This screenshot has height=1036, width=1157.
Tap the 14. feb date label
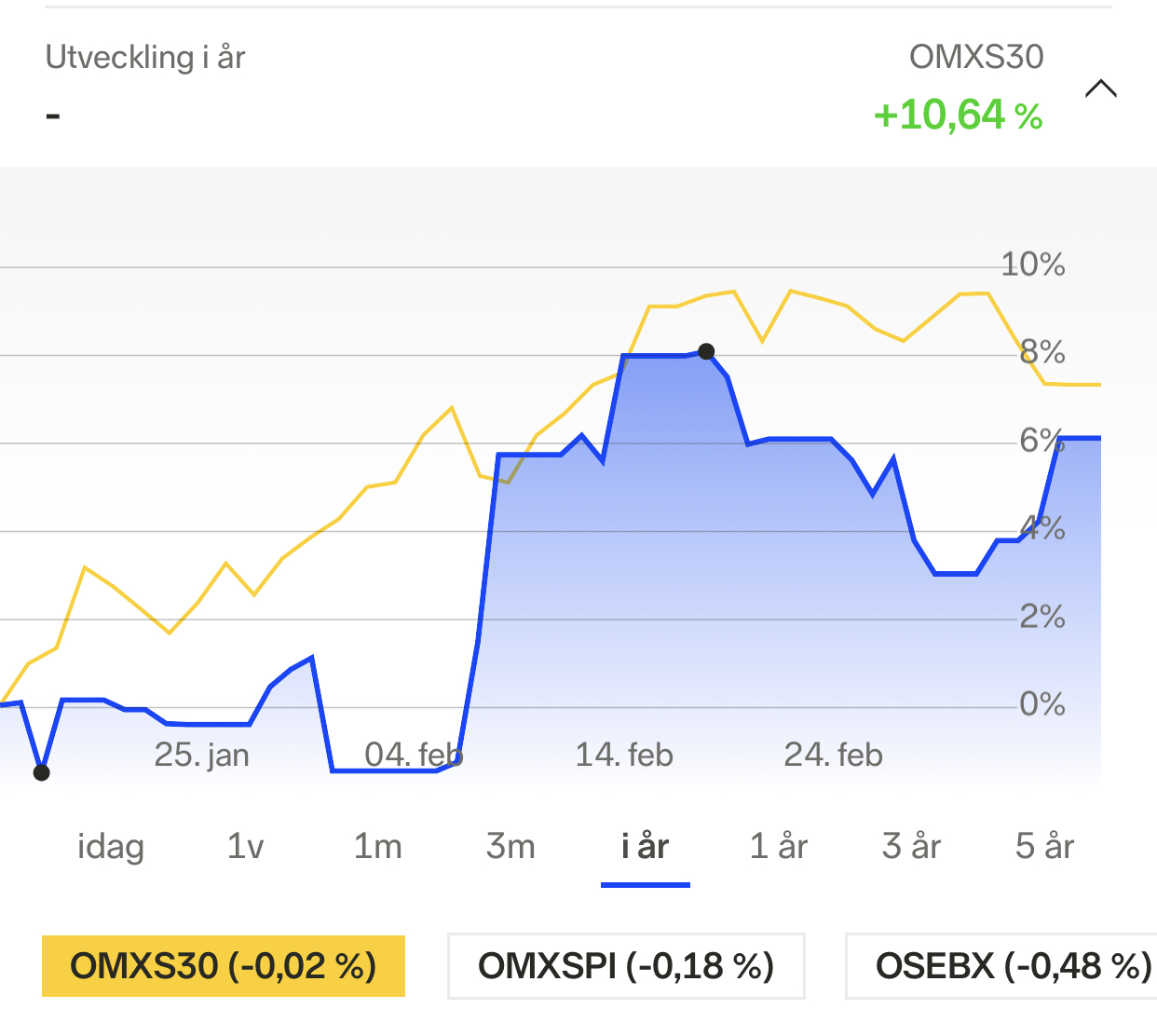[x=623, y=755]
